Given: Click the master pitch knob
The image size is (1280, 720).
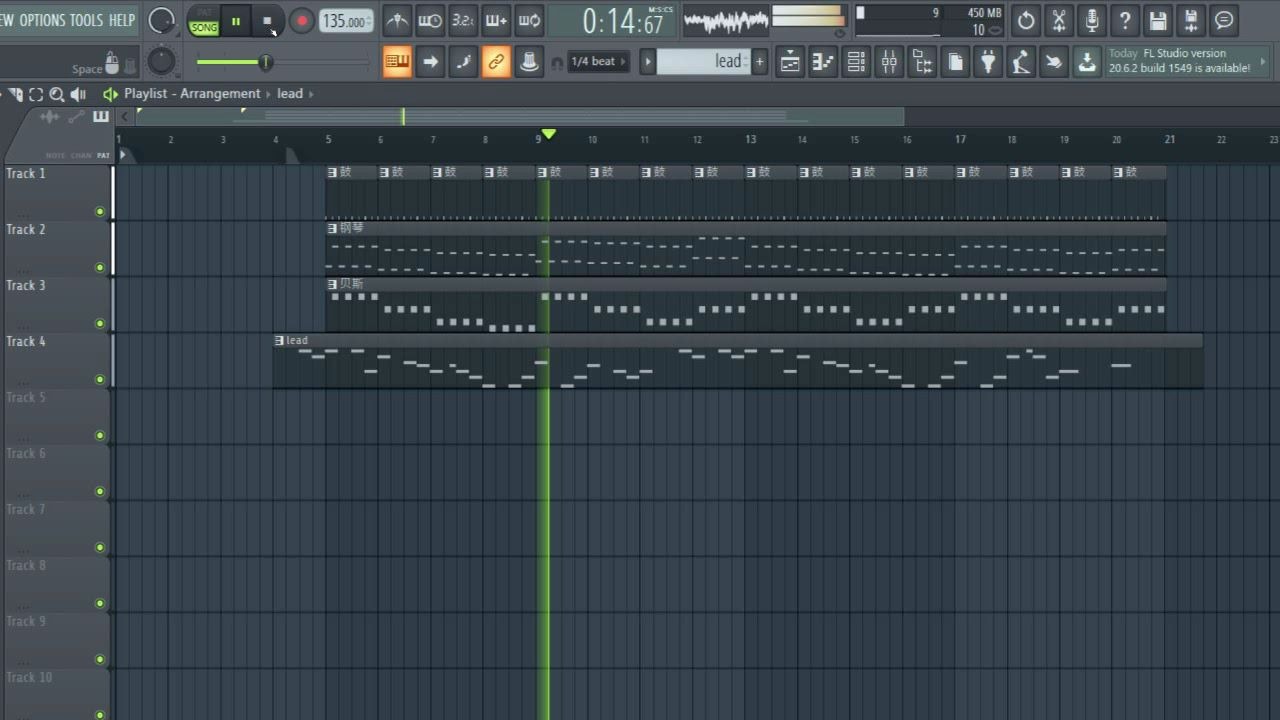Looking at the screenshot, I should pos(161,62).
